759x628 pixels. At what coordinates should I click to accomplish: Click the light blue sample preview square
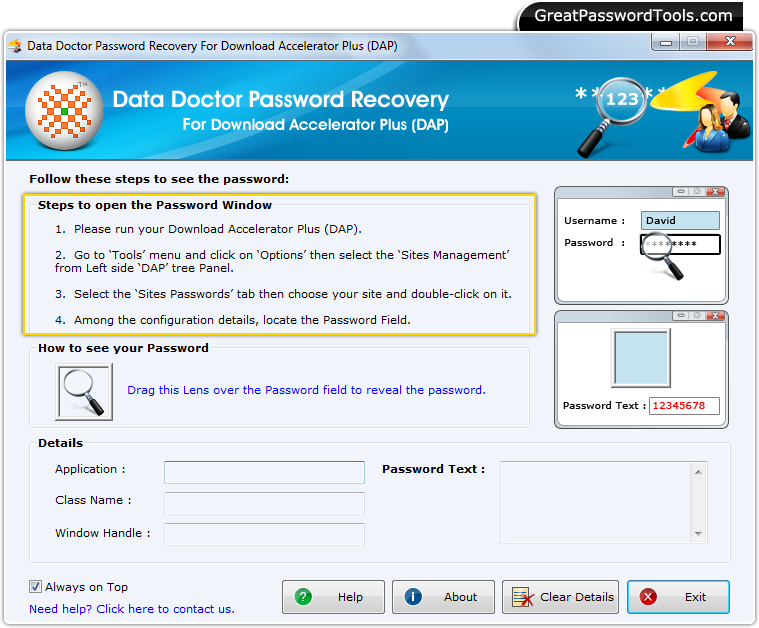pyautogui.click(x=641, y=358)
